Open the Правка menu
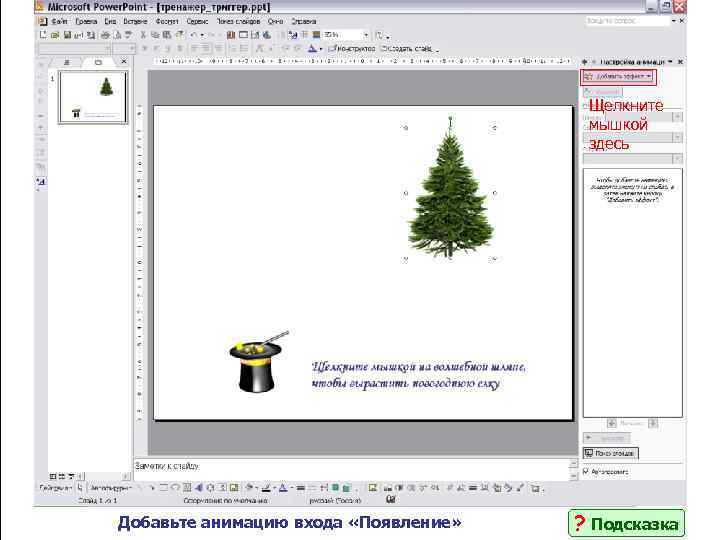Image resolution: width=720 pixels, height=540 pixels. tap(86, 21)
